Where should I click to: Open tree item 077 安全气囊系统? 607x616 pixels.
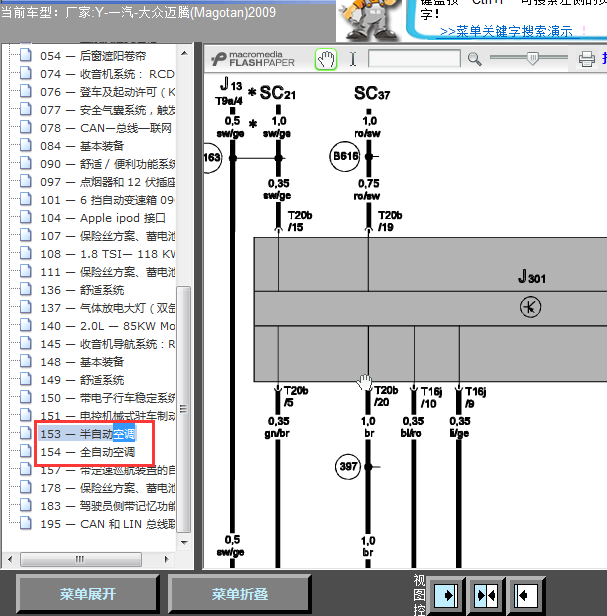coord(107,110)
